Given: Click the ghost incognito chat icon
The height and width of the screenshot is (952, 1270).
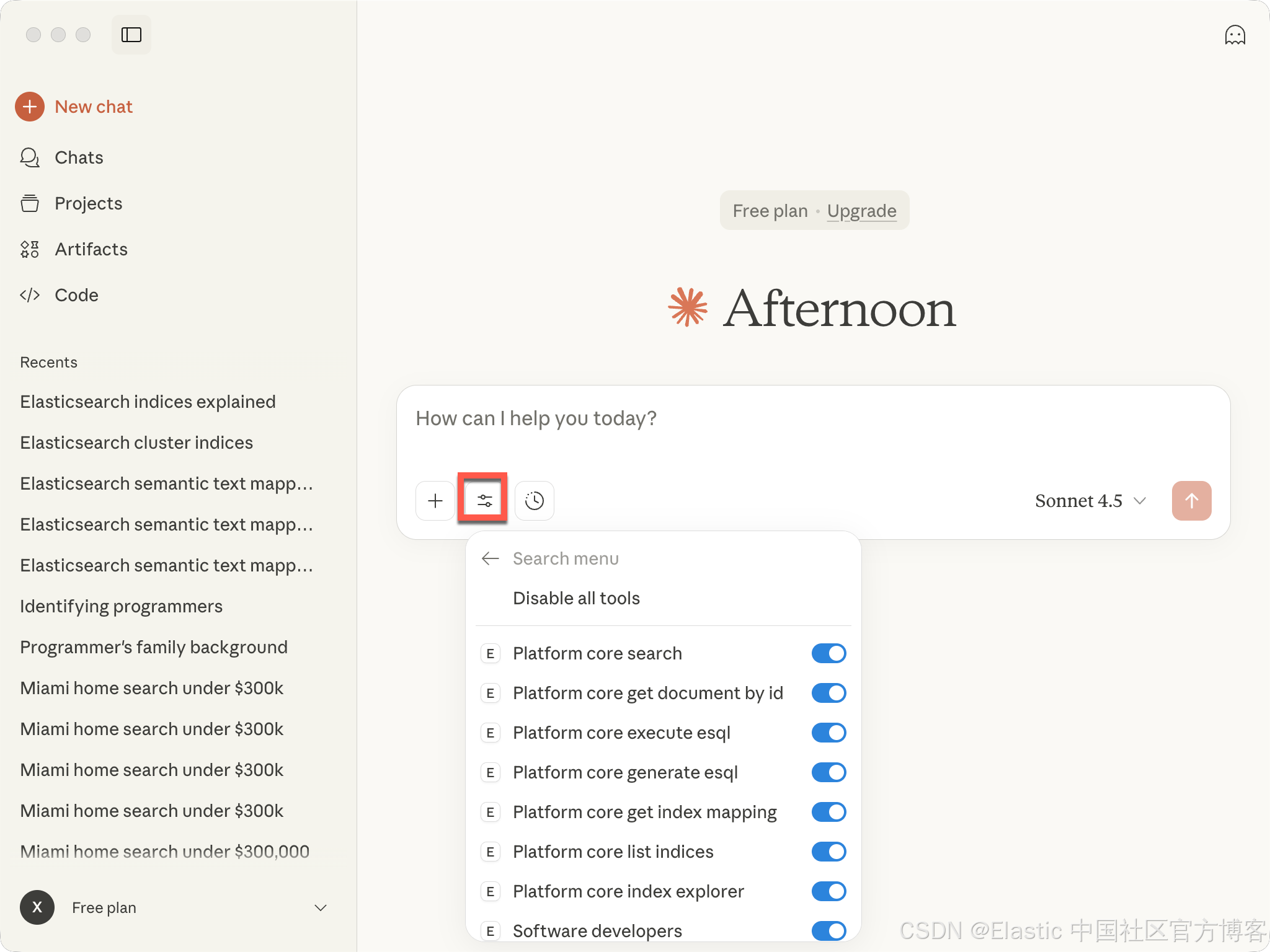Looking at the screenshot, I should [1235, 35].
